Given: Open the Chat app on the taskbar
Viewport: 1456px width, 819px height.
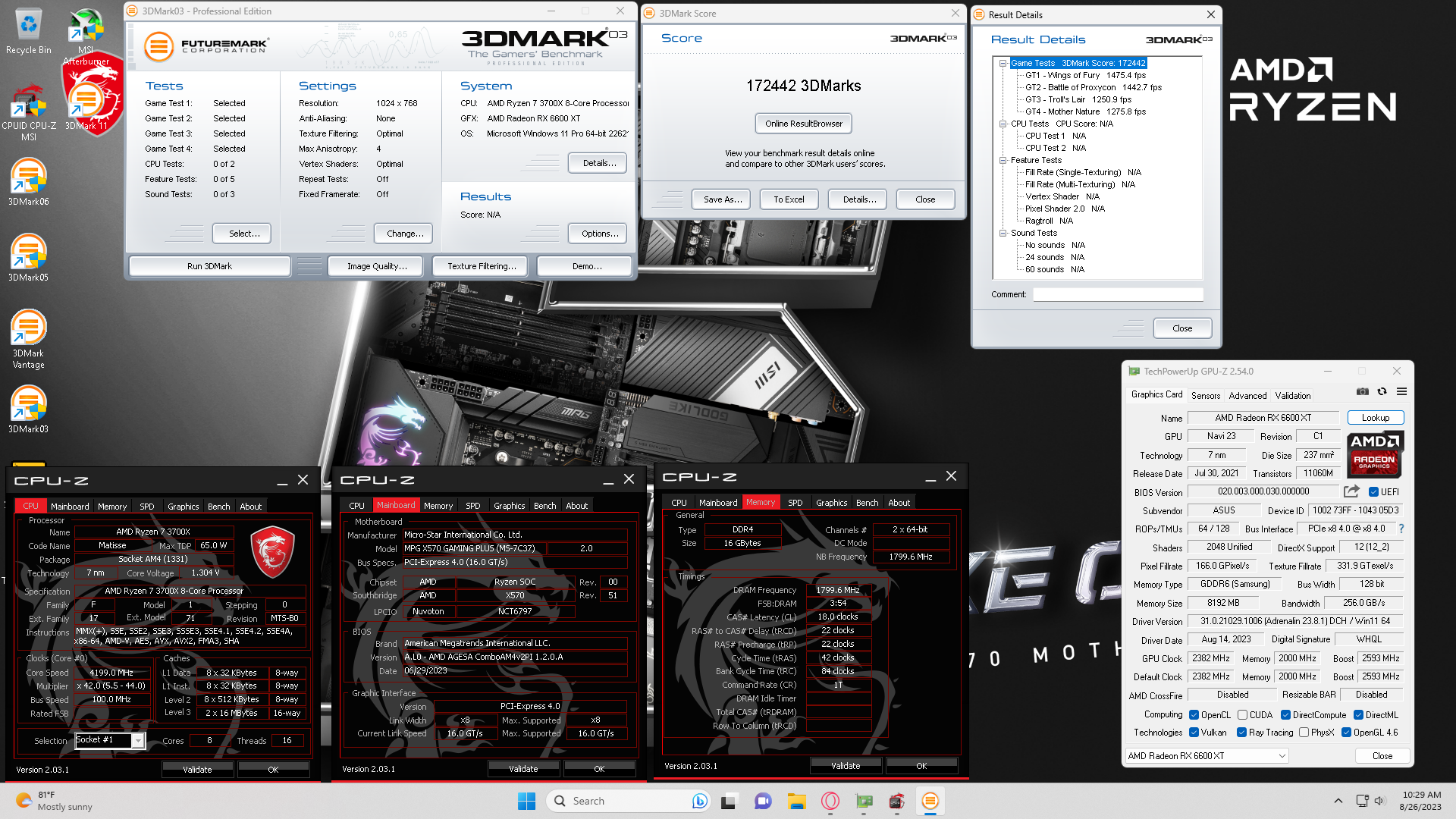Looking at the screenshot, I should coord(763,801).
